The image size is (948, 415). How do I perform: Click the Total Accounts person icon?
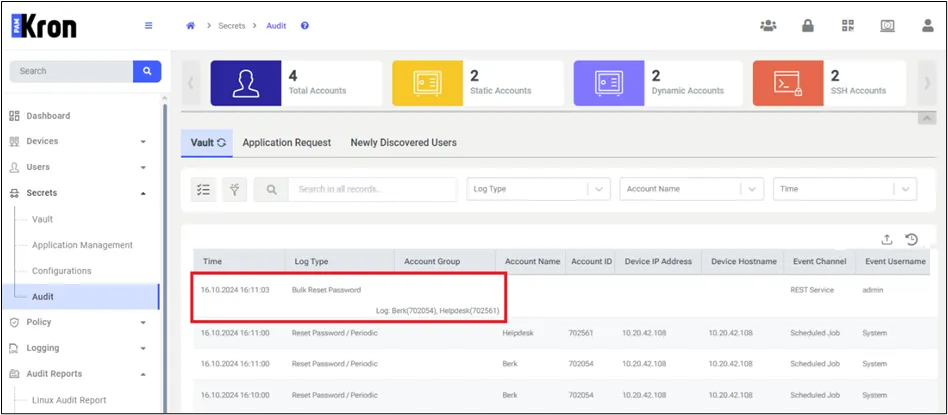245,83
